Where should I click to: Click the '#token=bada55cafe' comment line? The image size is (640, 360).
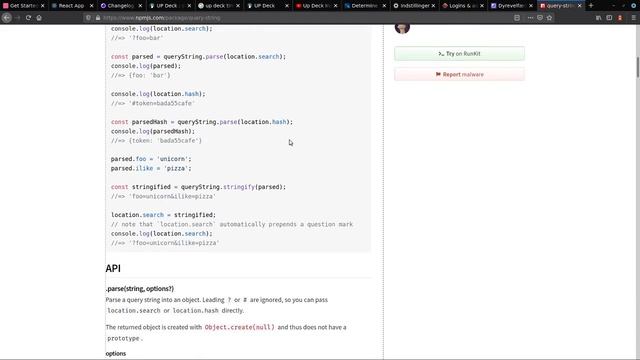(153, 103)
